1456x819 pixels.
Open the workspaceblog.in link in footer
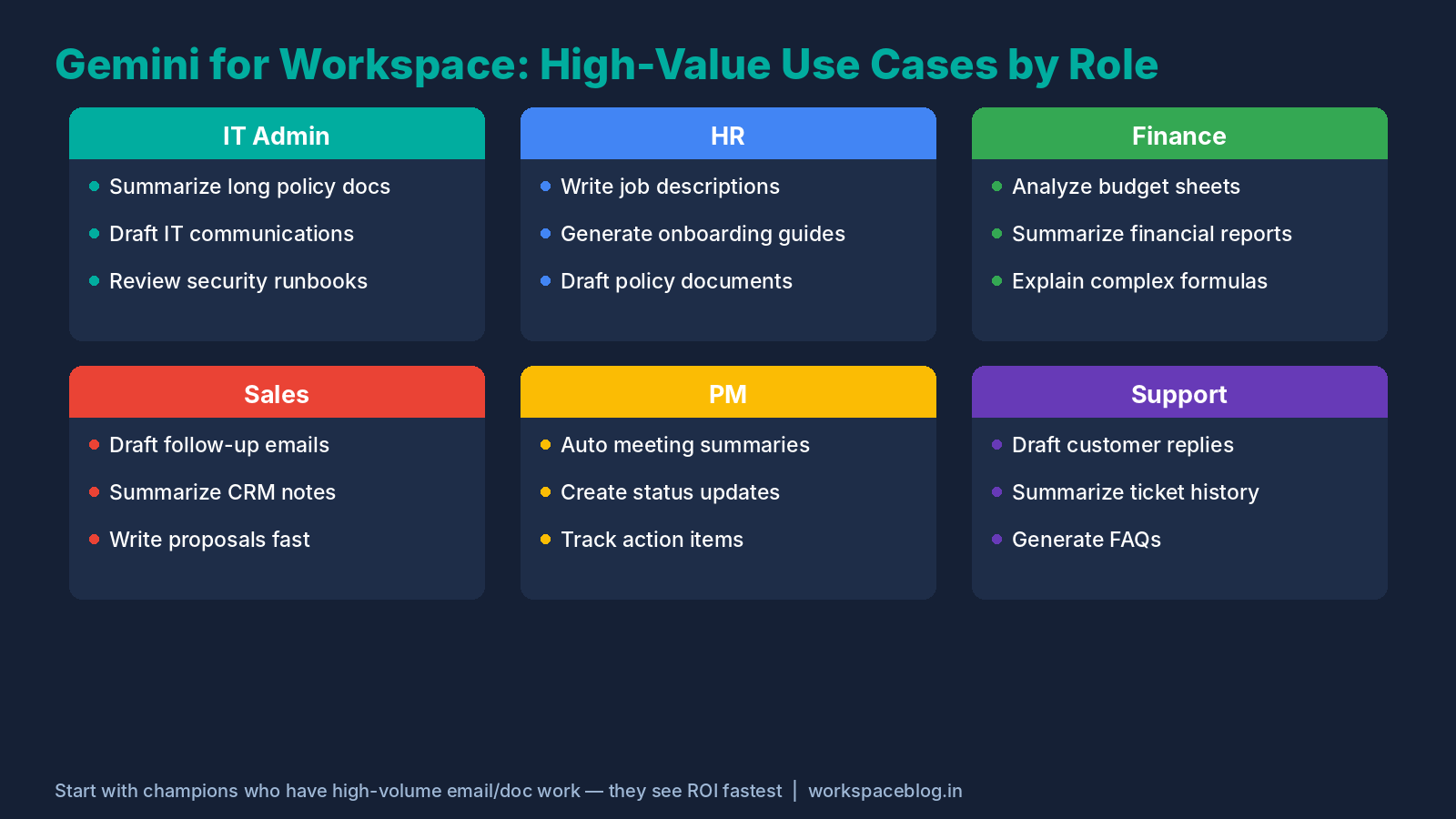point(885,791)
